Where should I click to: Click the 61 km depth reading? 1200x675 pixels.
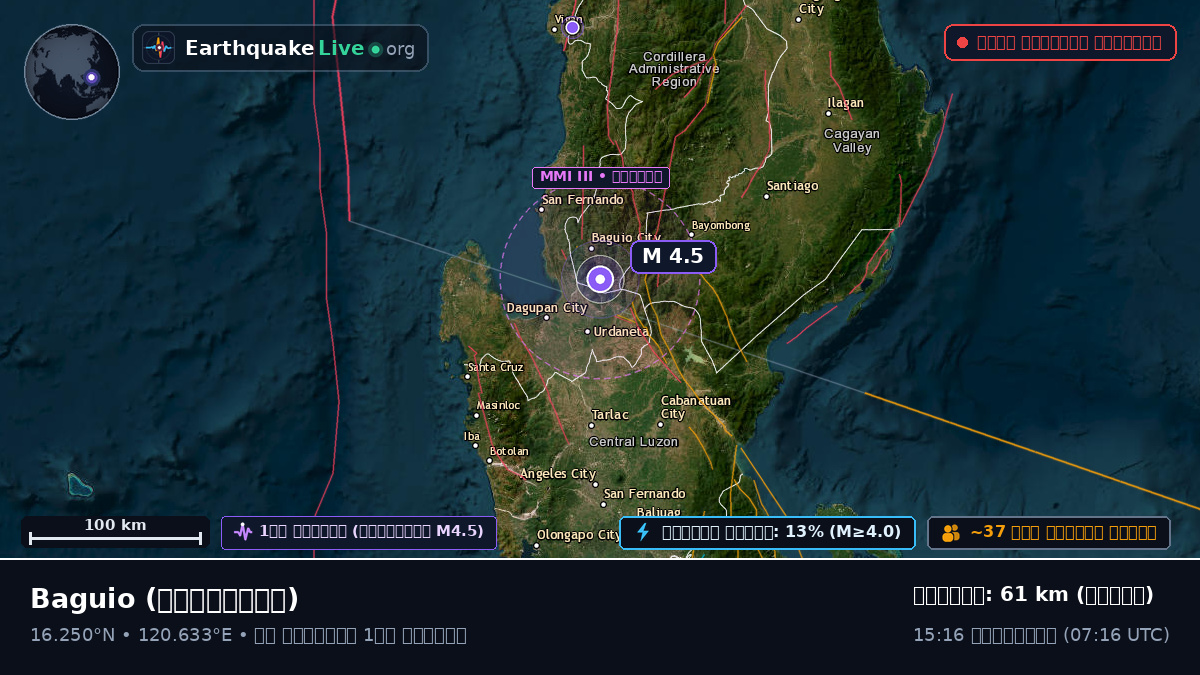[1034, 595]
